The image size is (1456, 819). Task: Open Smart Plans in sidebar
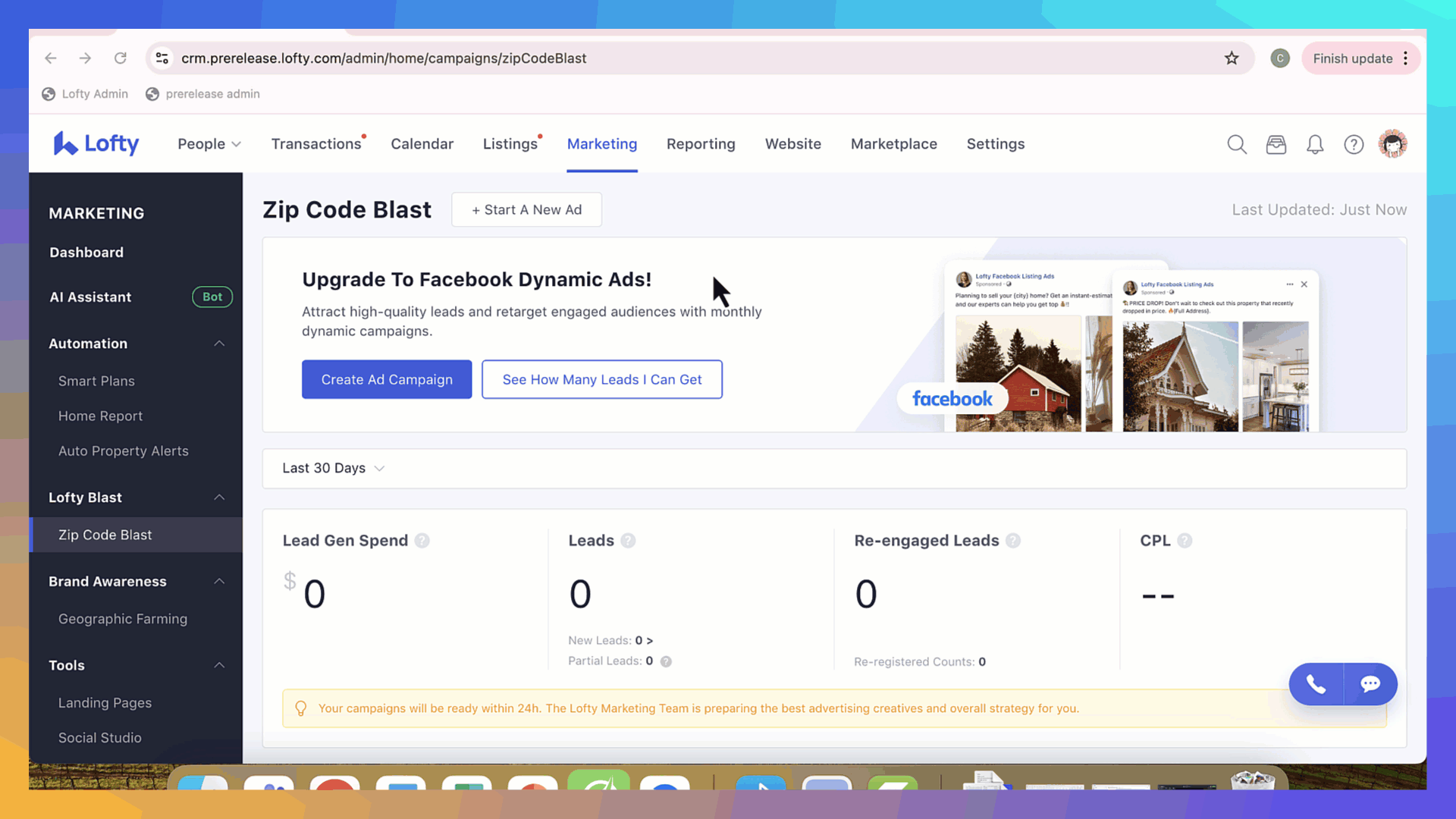[96, 381]
